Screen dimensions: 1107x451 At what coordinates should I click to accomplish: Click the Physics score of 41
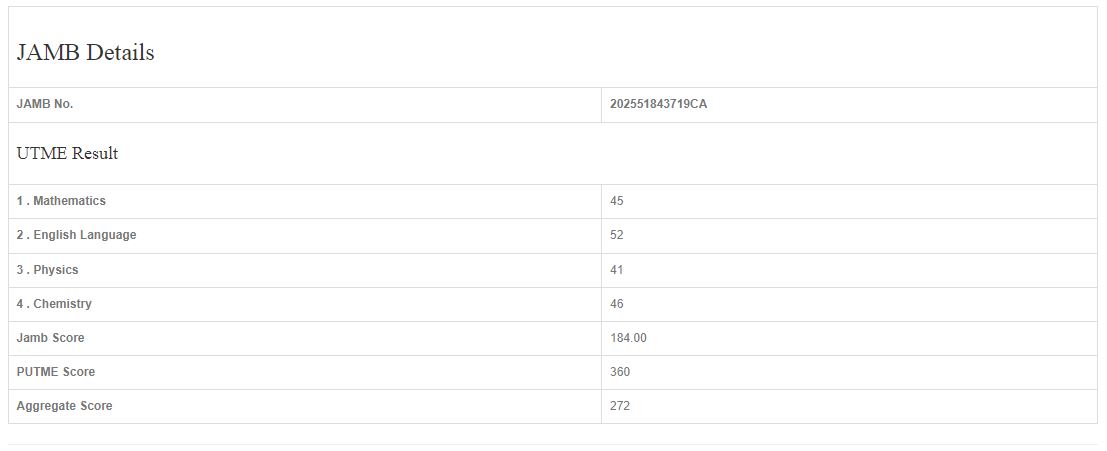click(x=617, y=270)
